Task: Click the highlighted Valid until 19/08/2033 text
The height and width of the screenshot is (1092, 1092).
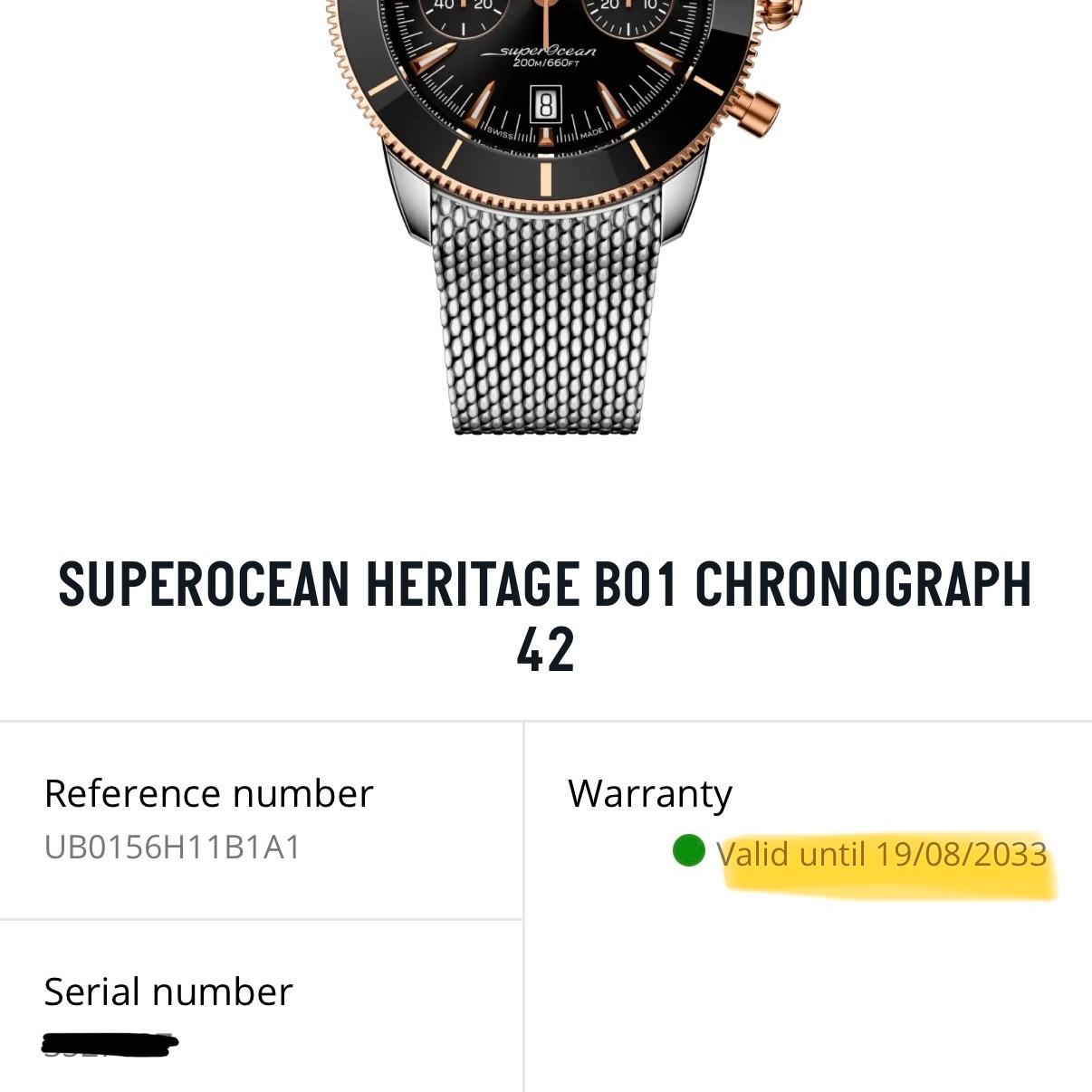Action: 878,853
